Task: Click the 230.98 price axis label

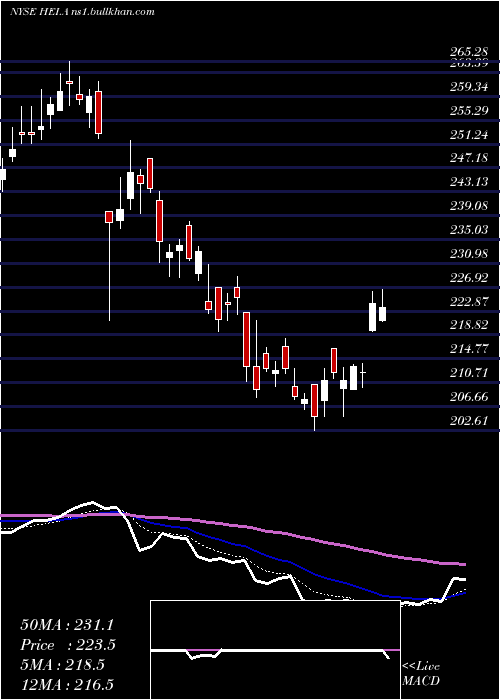Action: [469, 254]
